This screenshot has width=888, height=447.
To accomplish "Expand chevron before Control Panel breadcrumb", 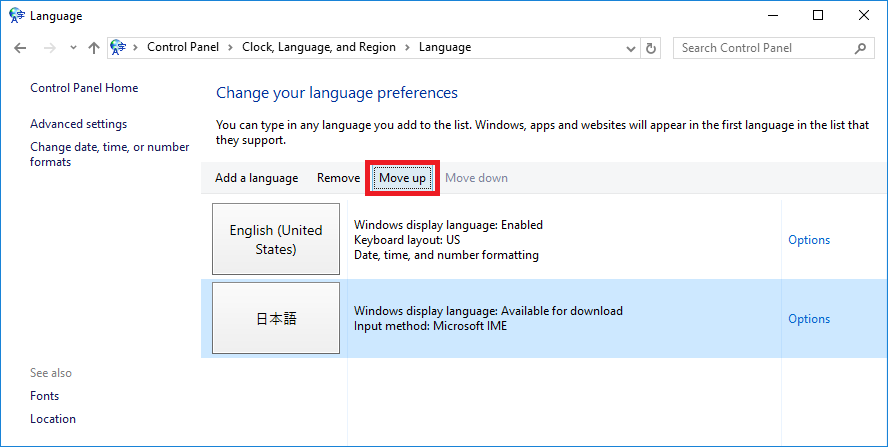I will click(136, 48).
